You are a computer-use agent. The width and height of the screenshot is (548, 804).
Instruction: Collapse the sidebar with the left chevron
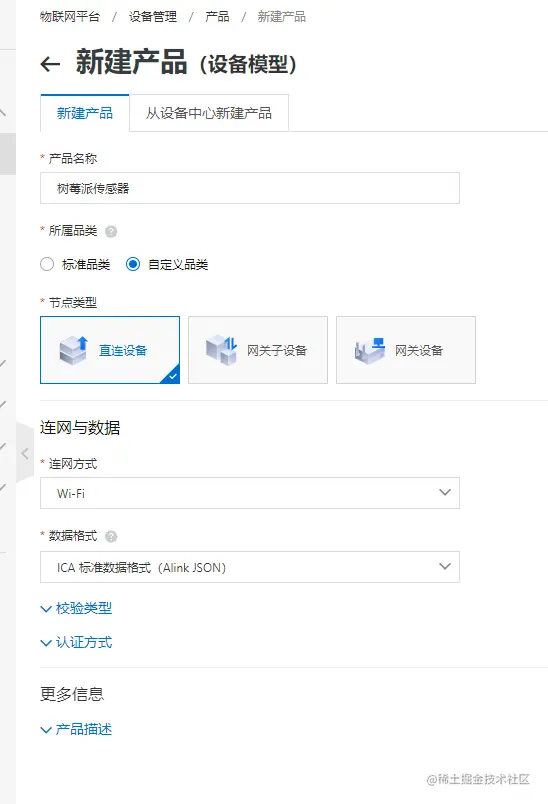click(x=24, y=453)
